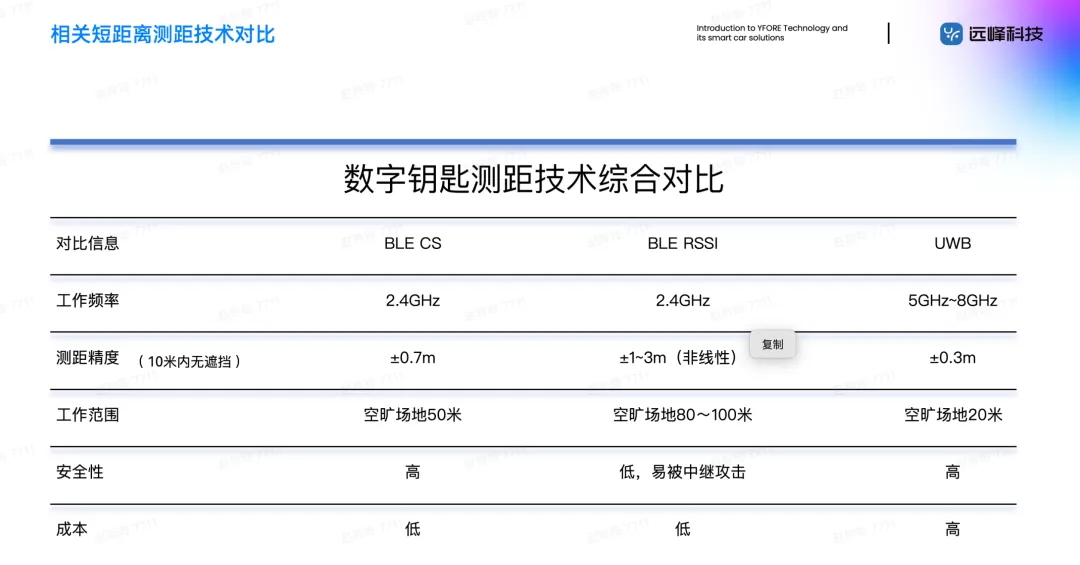Click the 工作范围 row label
The width and height of the screenshot is (1080, 565).
point(87,415)
